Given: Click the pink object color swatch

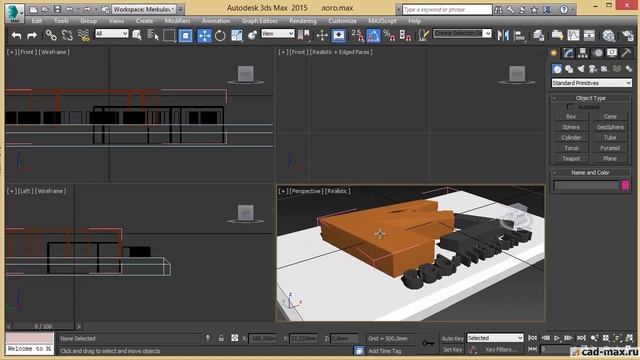Looking at the screenshot, I should pyautogui.click(x=625, y=185).
